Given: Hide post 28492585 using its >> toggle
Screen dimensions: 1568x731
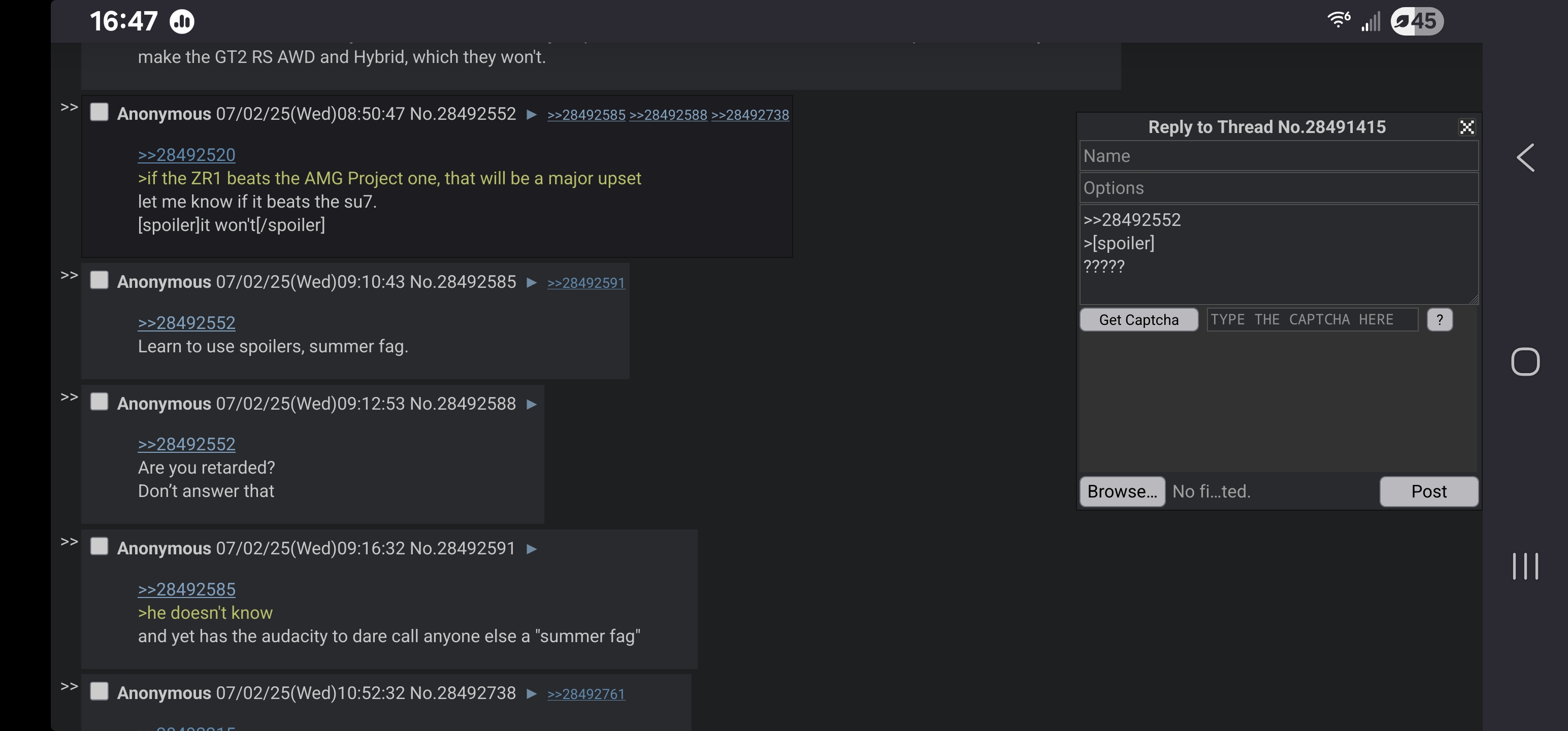Looking at the screenshot, I should pos(70,275).
